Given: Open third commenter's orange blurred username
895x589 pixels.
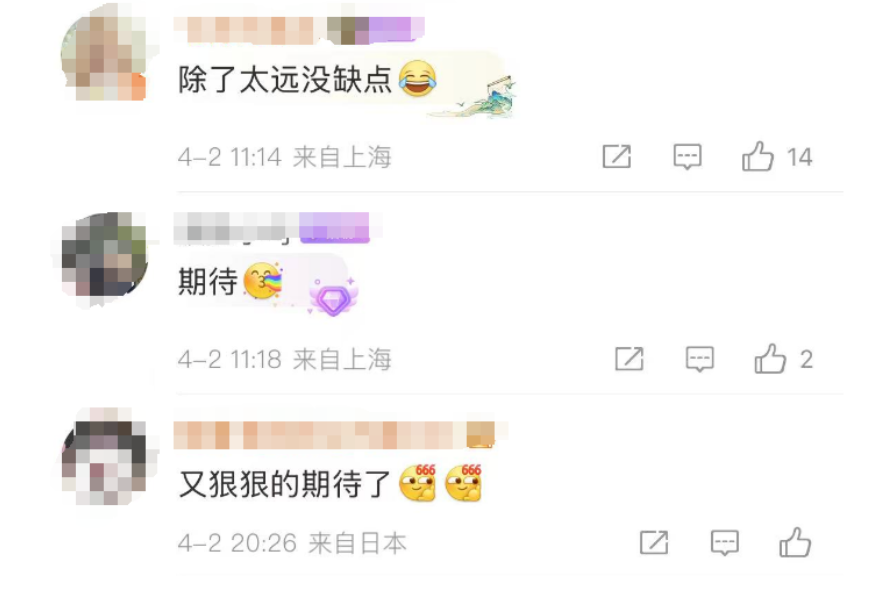Looking at the screenshot, I should [320, 435].
